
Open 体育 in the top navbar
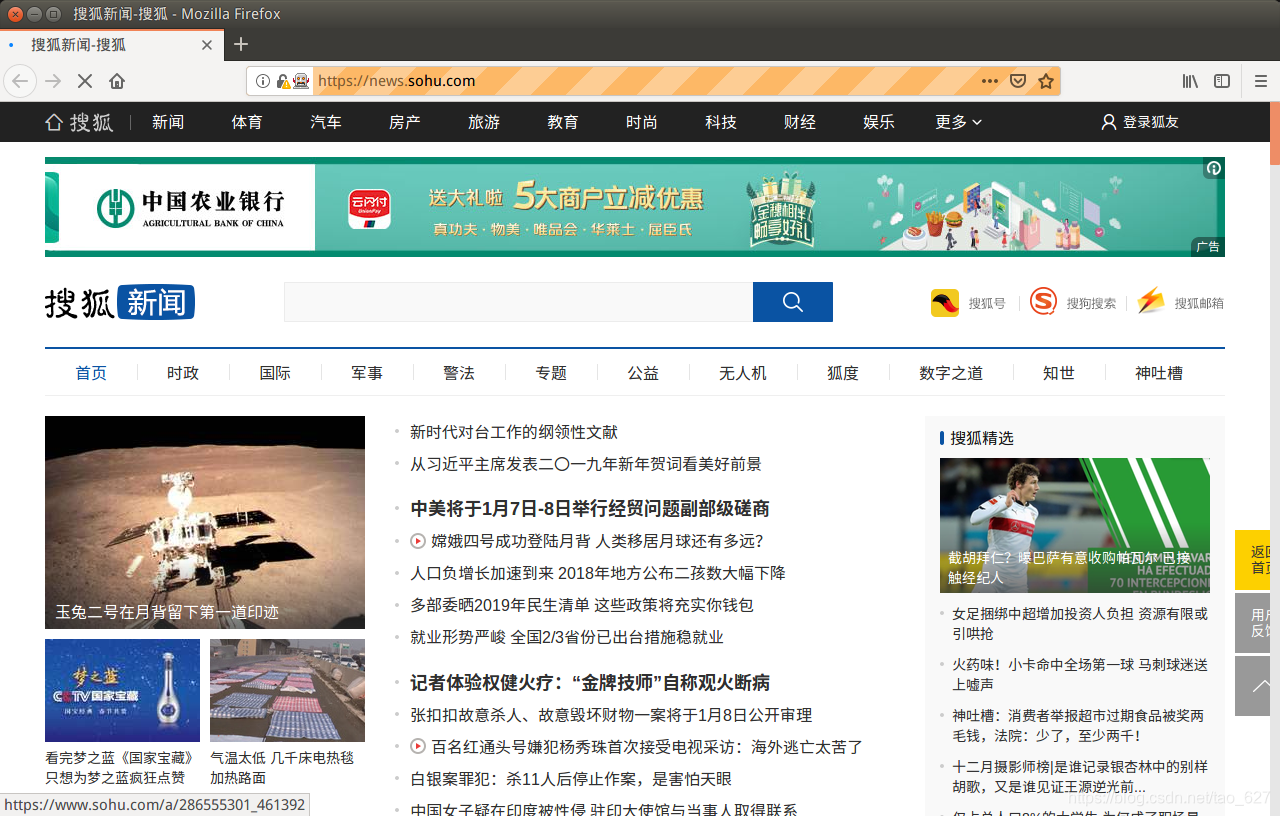247,122
